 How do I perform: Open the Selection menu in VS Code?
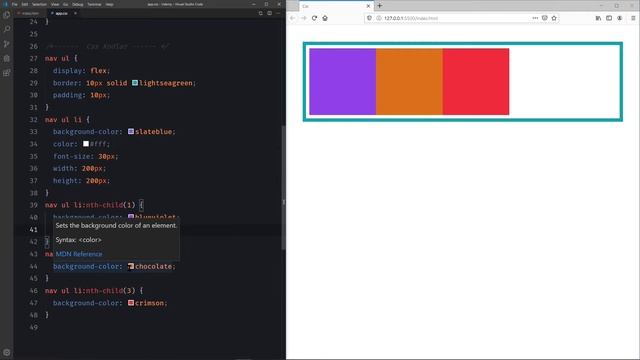pos(39,4)
